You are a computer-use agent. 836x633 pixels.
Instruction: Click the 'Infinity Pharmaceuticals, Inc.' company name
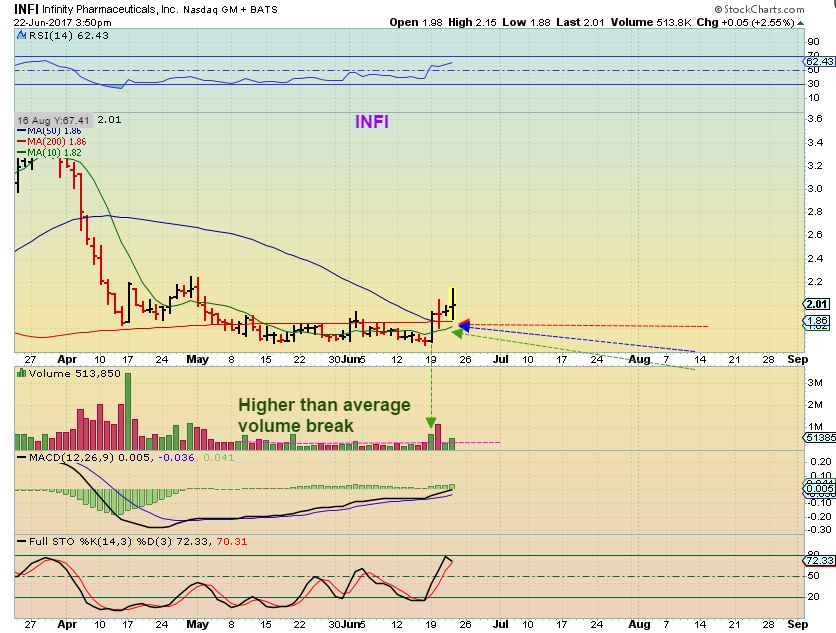pyautogui.click(x=110, y=9)
